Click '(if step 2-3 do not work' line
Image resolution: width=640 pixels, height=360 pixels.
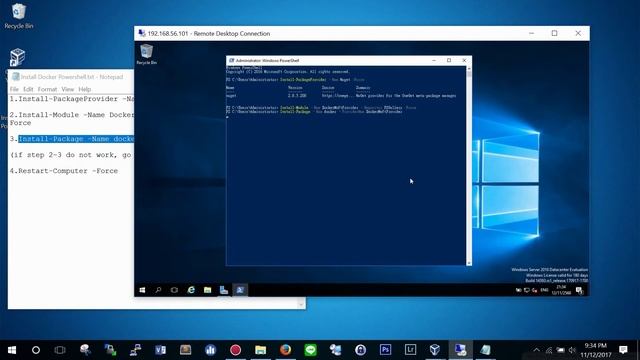pos(71,155)
